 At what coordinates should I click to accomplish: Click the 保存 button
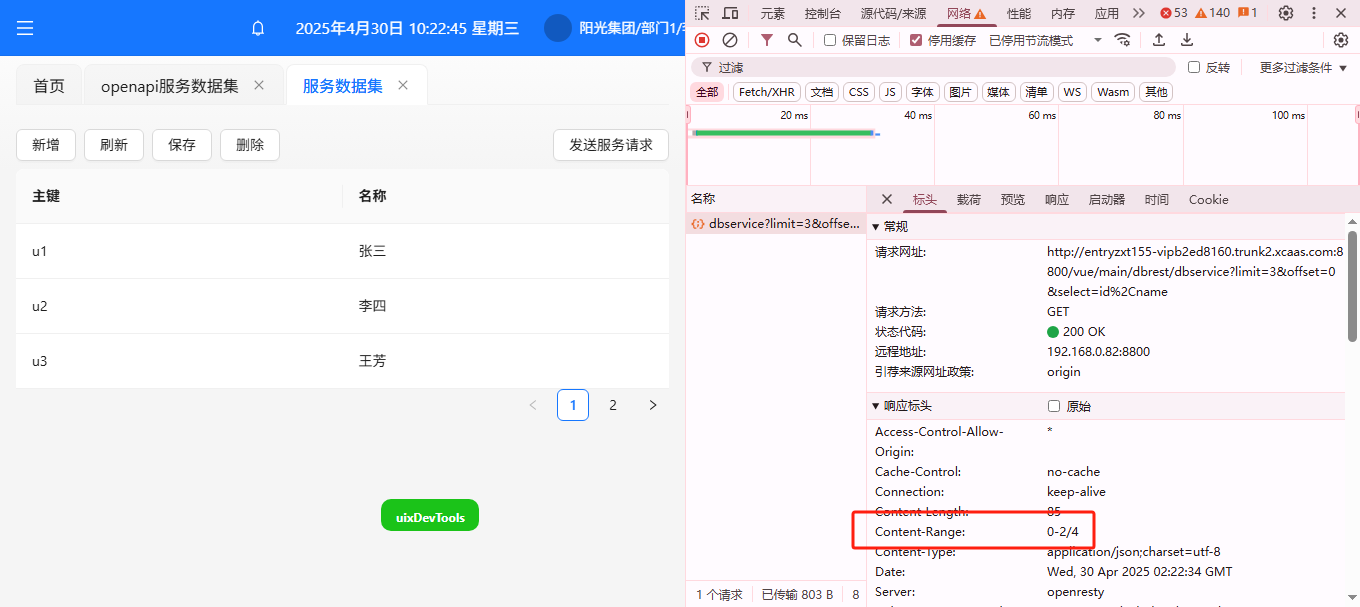[182, 145]
